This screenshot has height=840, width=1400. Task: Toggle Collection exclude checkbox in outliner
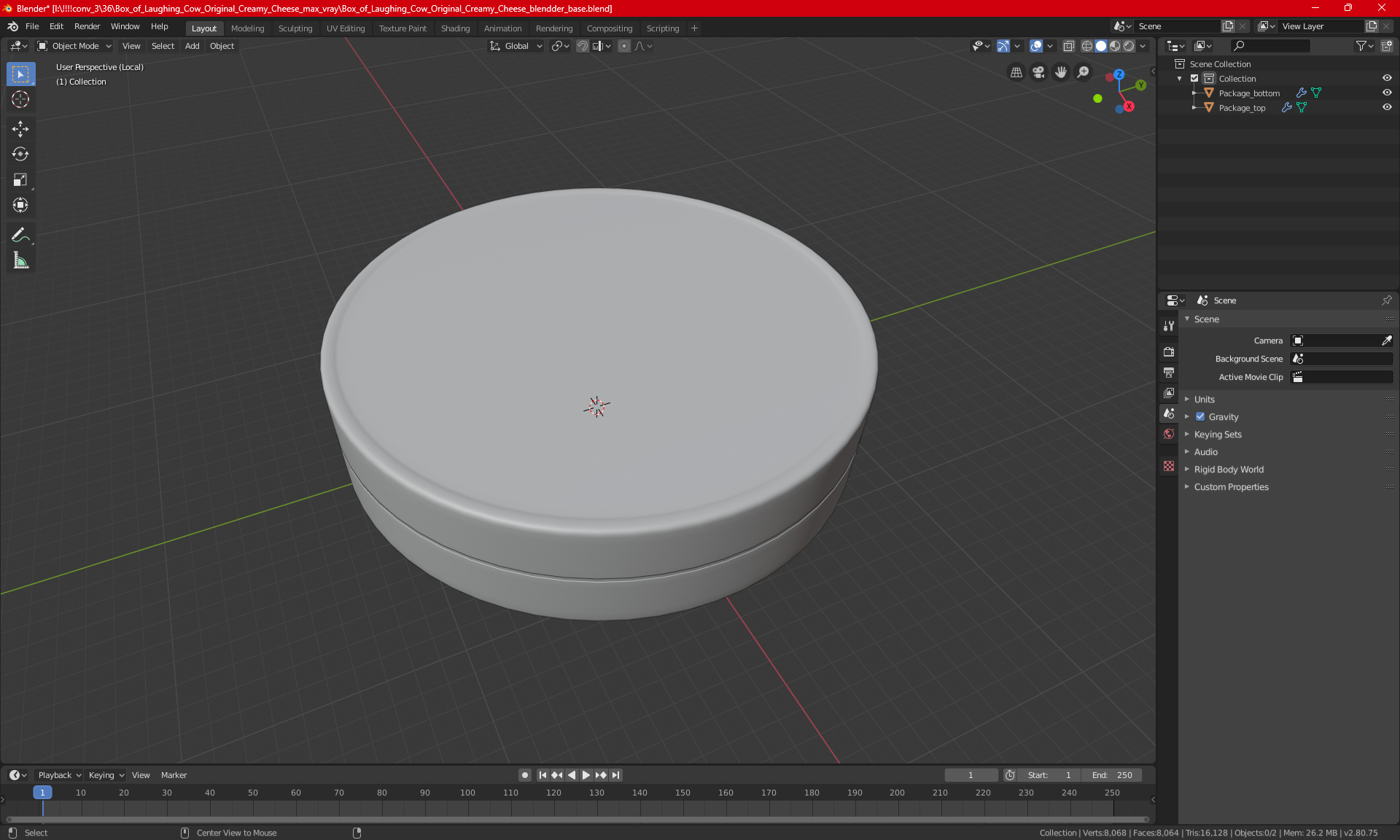(1194, 78)
